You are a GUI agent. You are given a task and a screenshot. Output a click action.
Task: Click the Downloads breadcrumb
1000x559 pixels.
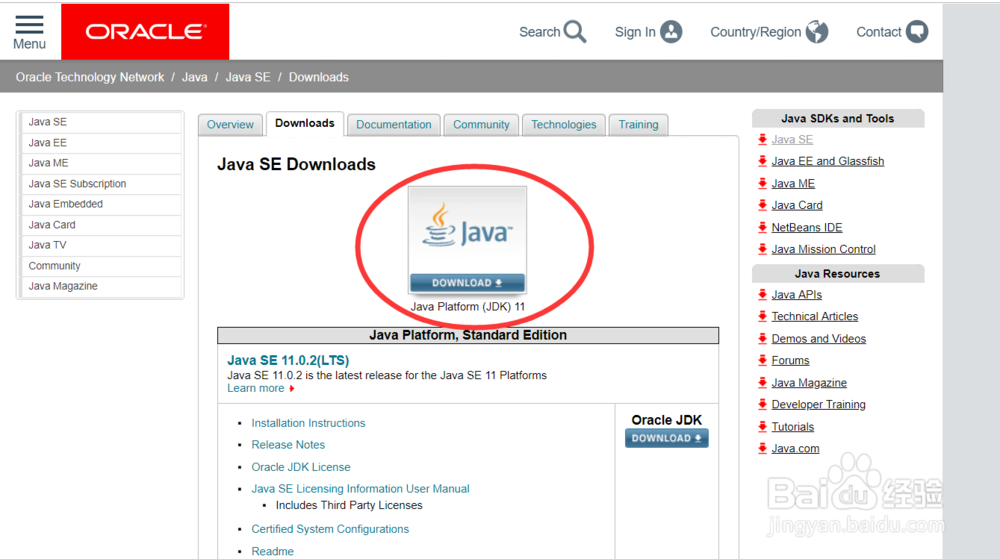click(319, 77)
